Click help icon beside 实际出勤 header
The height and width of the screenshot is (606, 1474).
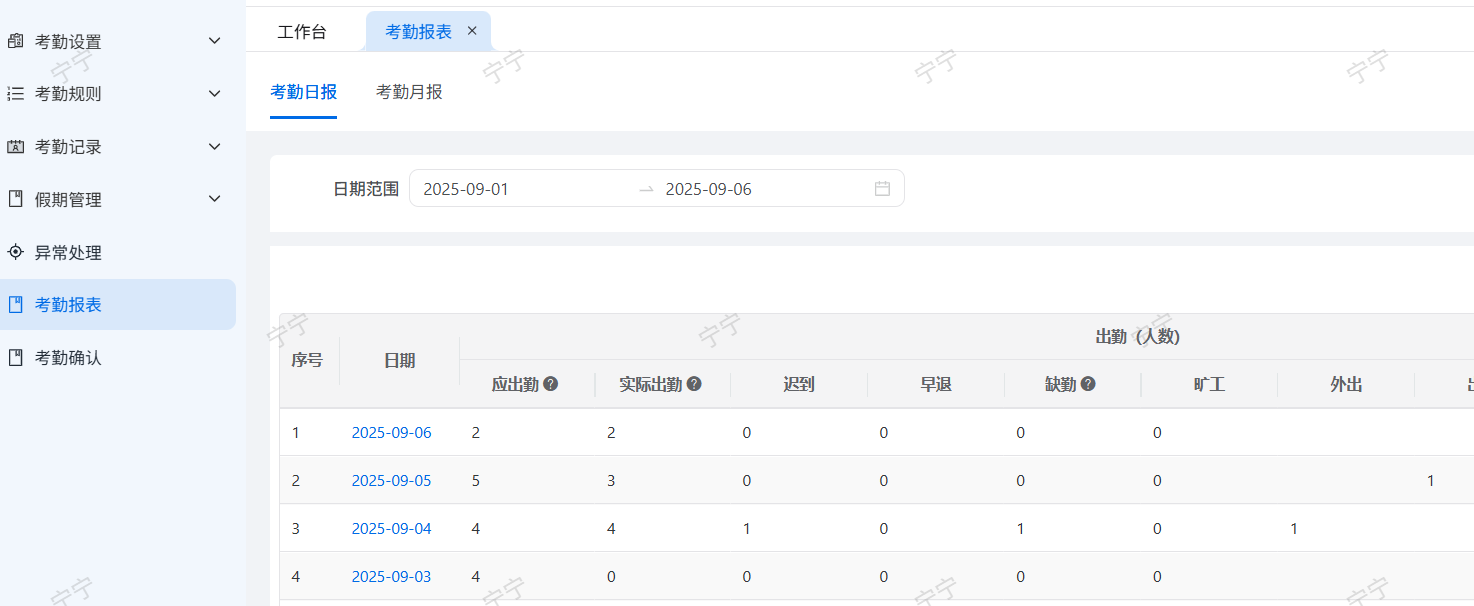point(694,384)
